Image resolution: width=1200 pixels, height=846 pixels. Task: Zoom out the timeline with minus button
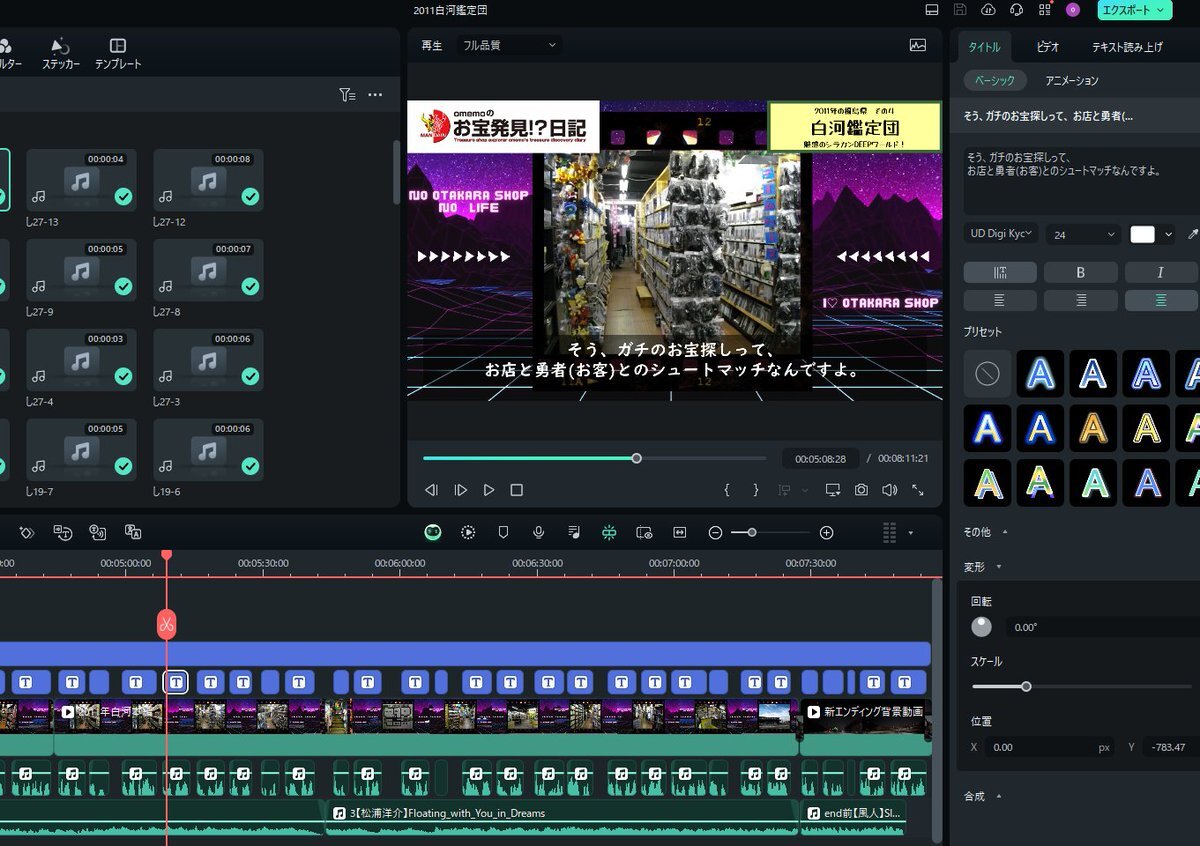pos(715,533)
